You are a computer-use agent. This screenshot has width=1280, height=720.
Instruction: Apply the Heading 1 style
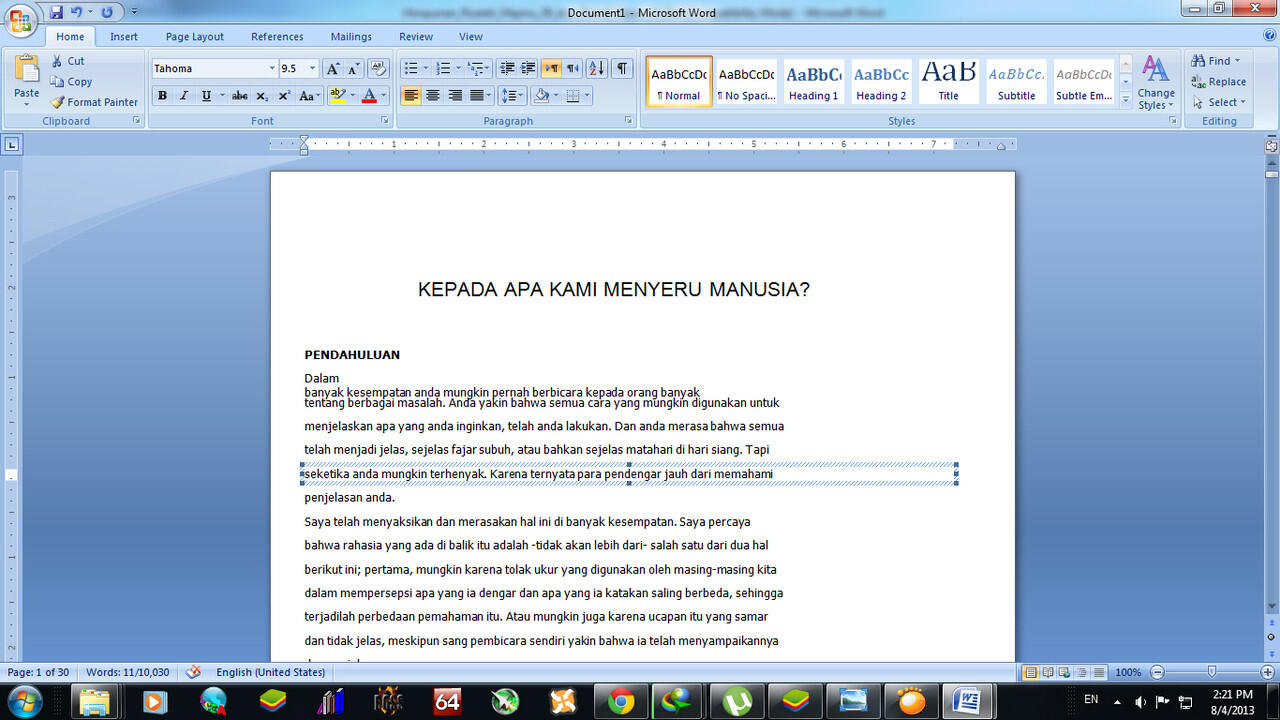coord(813,82)
